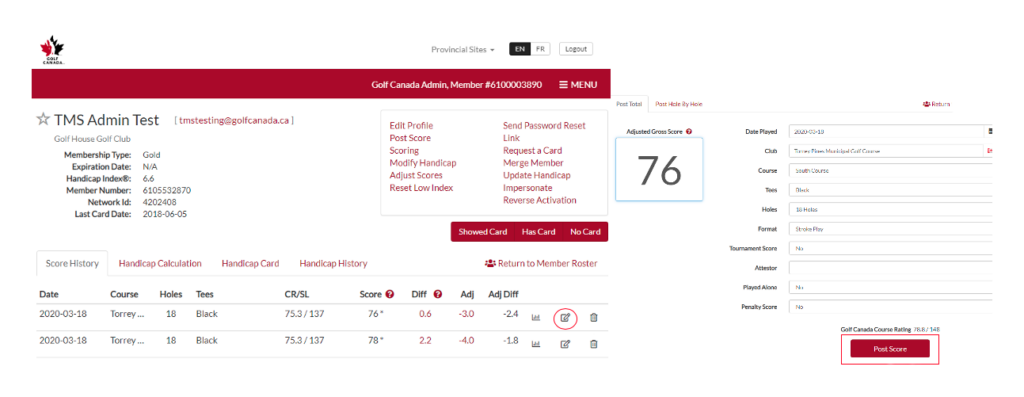This screenshot has width=1024, height=397.
Task: Switch language to FR
Action: 540,49
